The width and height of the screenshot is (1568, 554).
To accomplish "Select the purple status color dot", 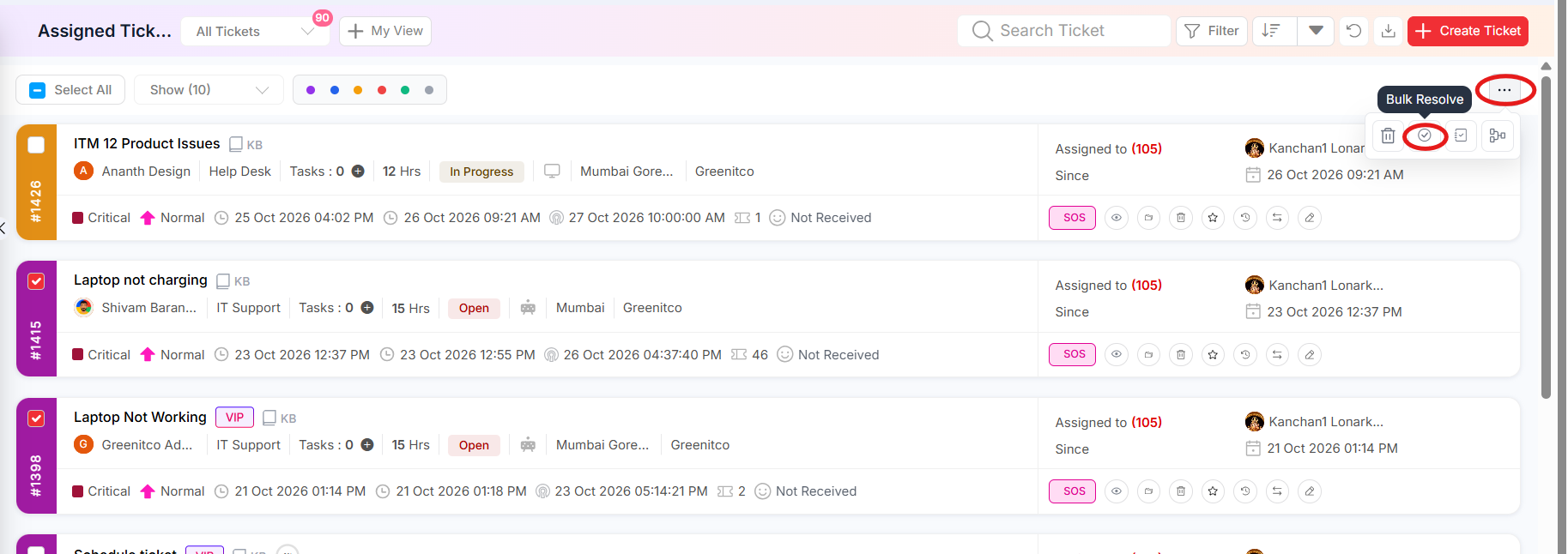I will coord(311,90).
